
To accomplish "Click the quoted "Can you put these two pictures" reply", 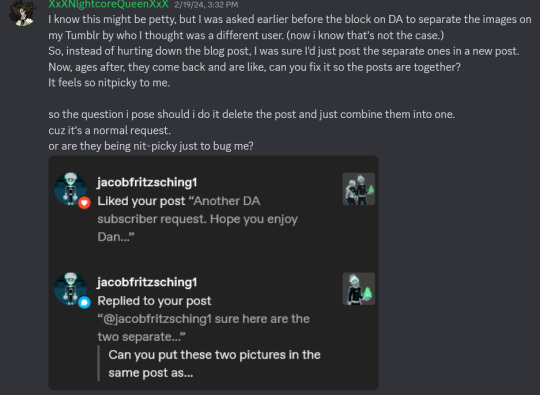I will point(215,364).
